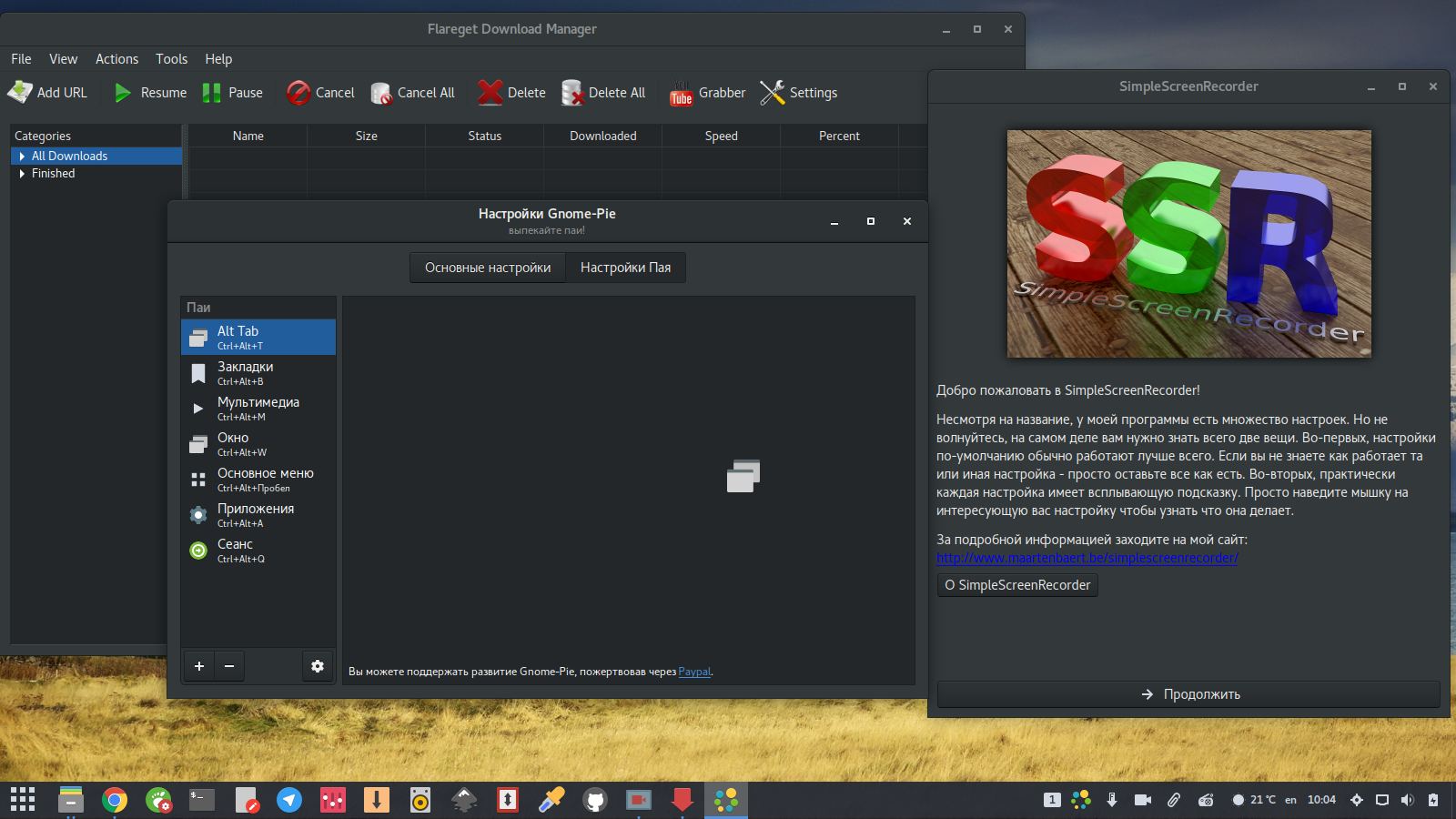Launch Telegram from taskbar
The width and height of the screenshot is (1456, 819).
(x=289, y=800)
